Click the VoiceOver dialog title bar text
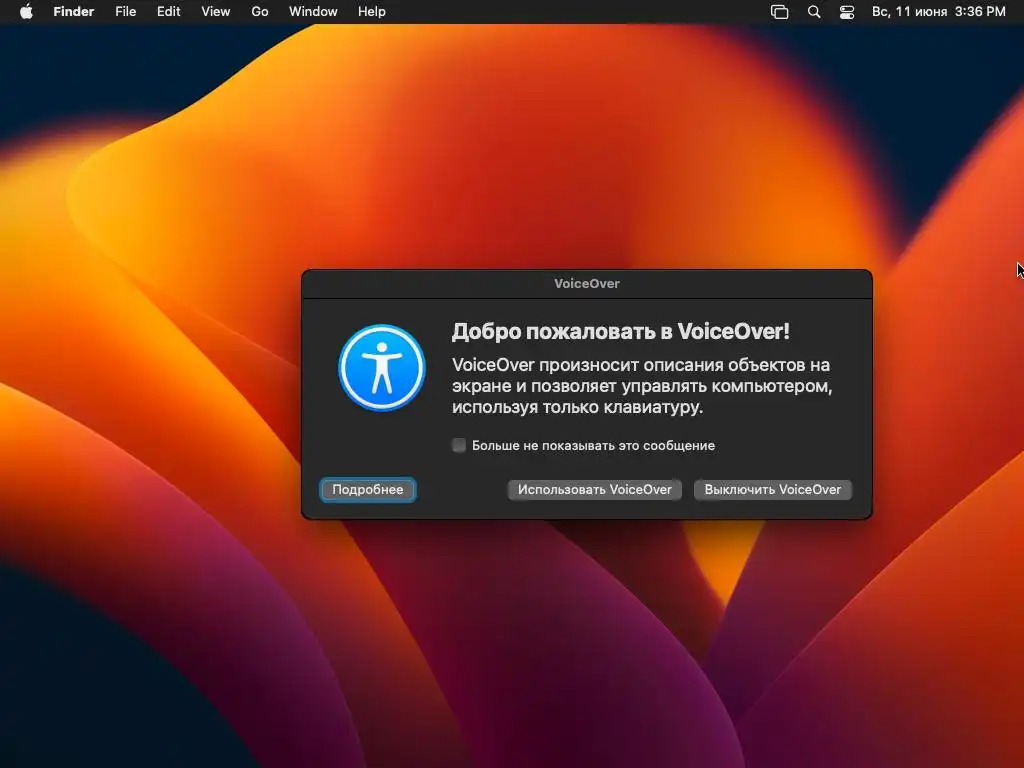 pyautogui.click(x=586, y=283)
